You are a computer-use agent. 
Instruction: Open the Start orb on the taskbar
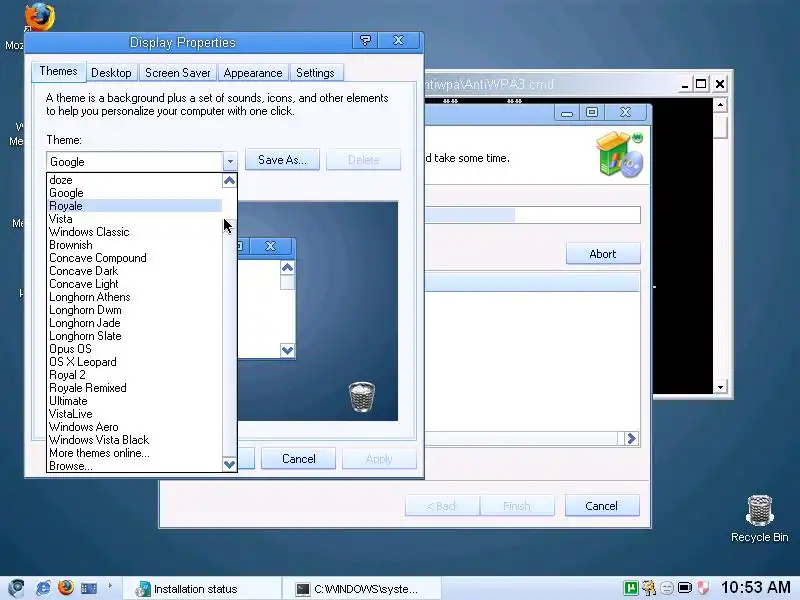click(x=16, y=588)
